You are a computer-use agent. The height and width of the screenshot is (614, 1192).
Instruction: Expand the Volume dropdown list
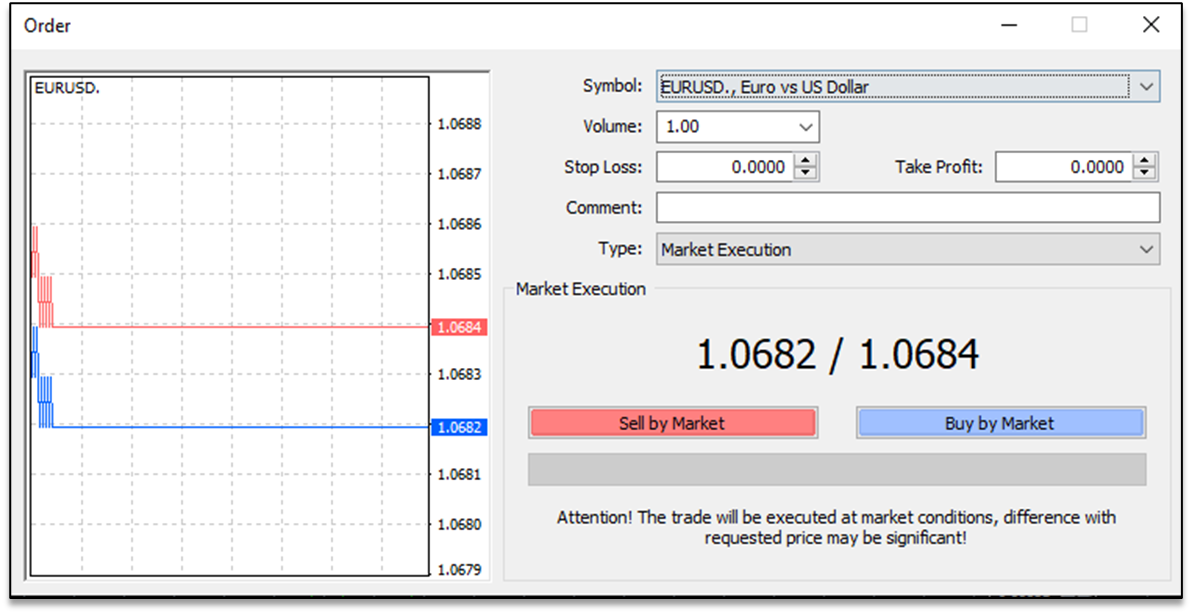[x=806, y=127]
